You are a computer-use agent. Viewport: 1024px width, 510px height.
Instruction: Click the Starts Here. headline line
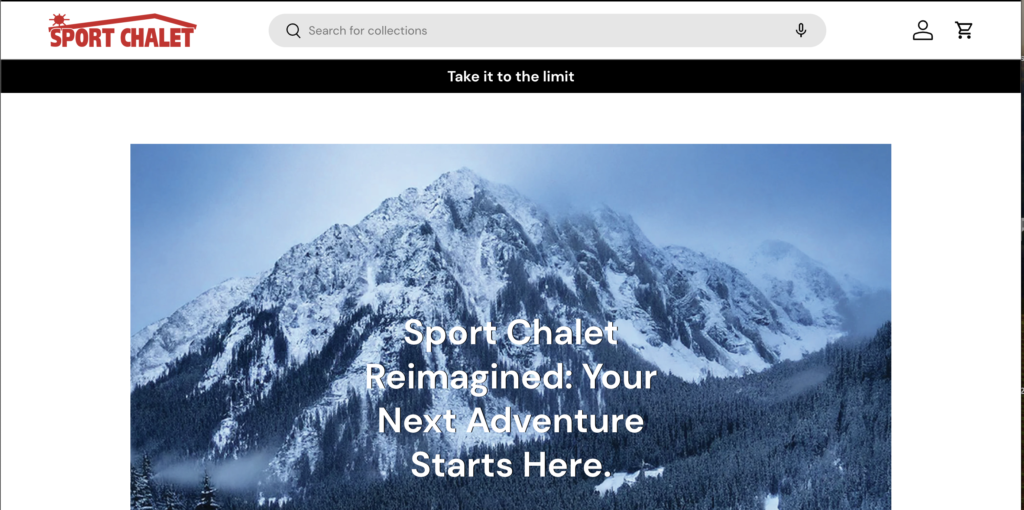coord(511,464)
